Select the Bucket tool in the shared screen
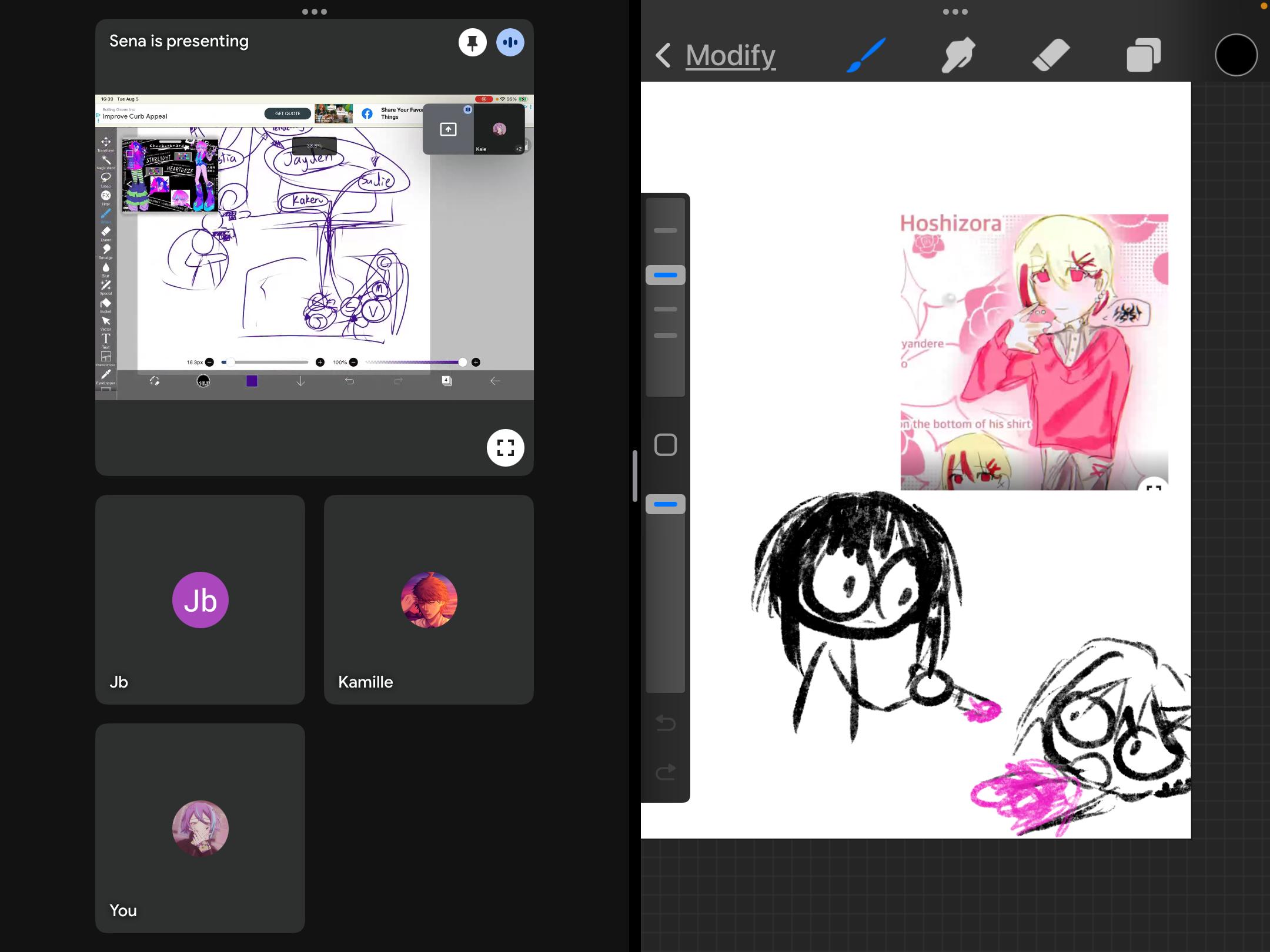Viewport: 1270px width, 952px height. [106, 305]
